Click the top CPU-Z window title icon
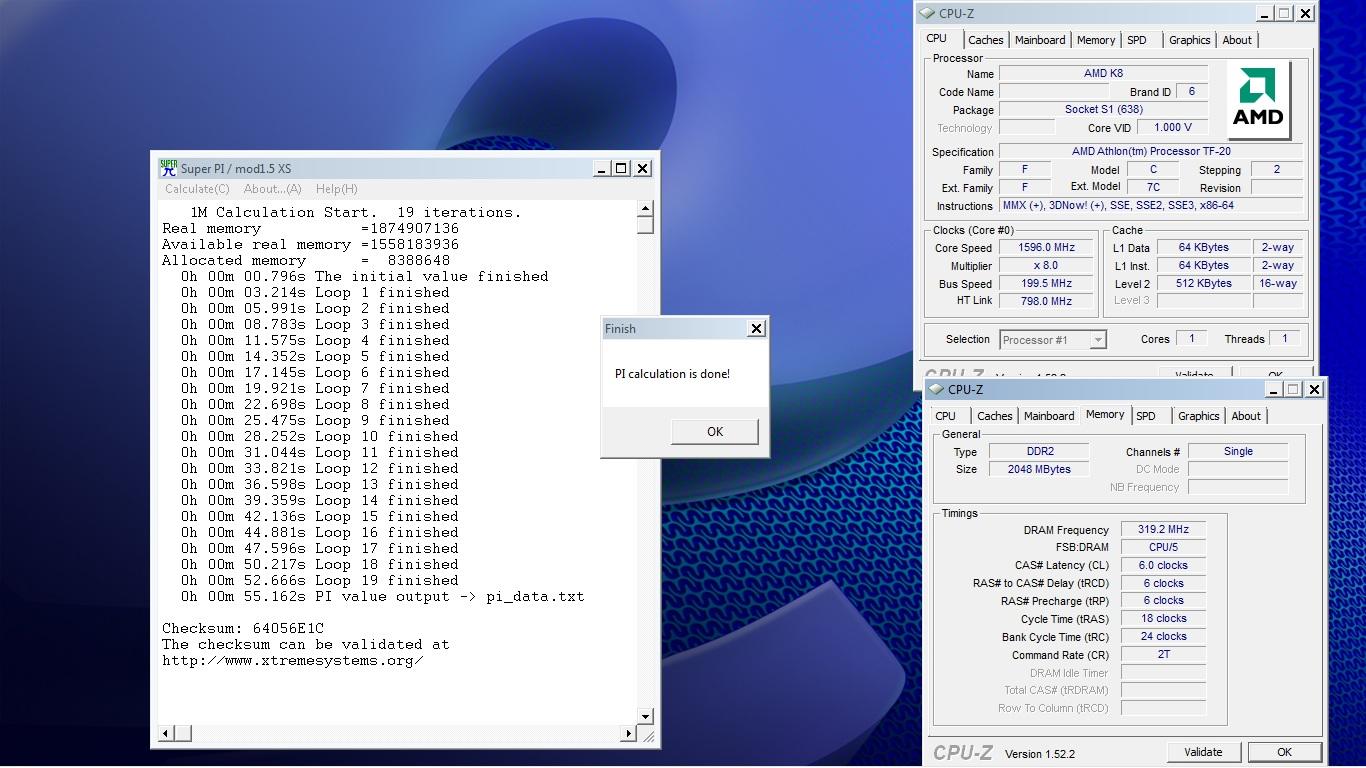 coord(928,13)
